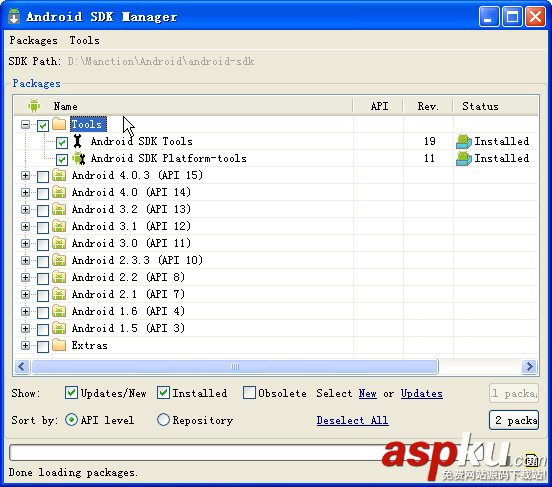Click the Android robot icon in header
This screenshot has height=487, width=552.
[x=34, y=106]
